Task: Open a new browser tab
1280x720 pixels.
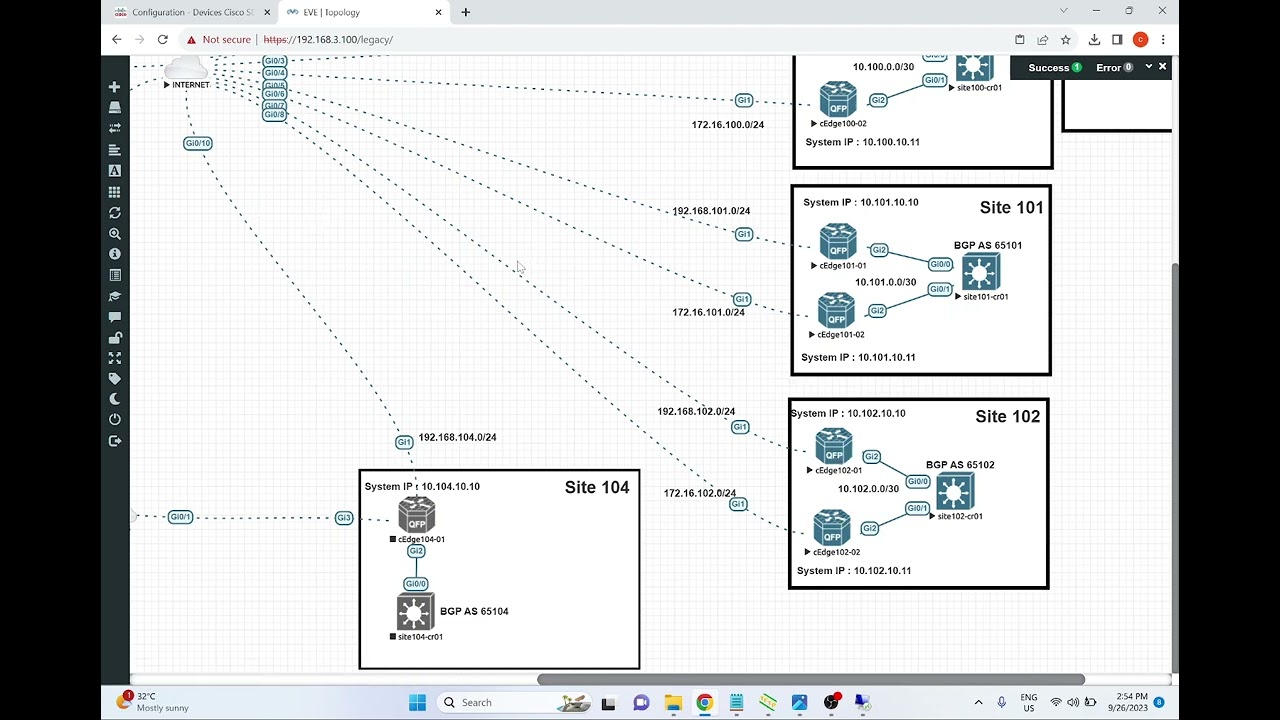Action: (466, 12)
